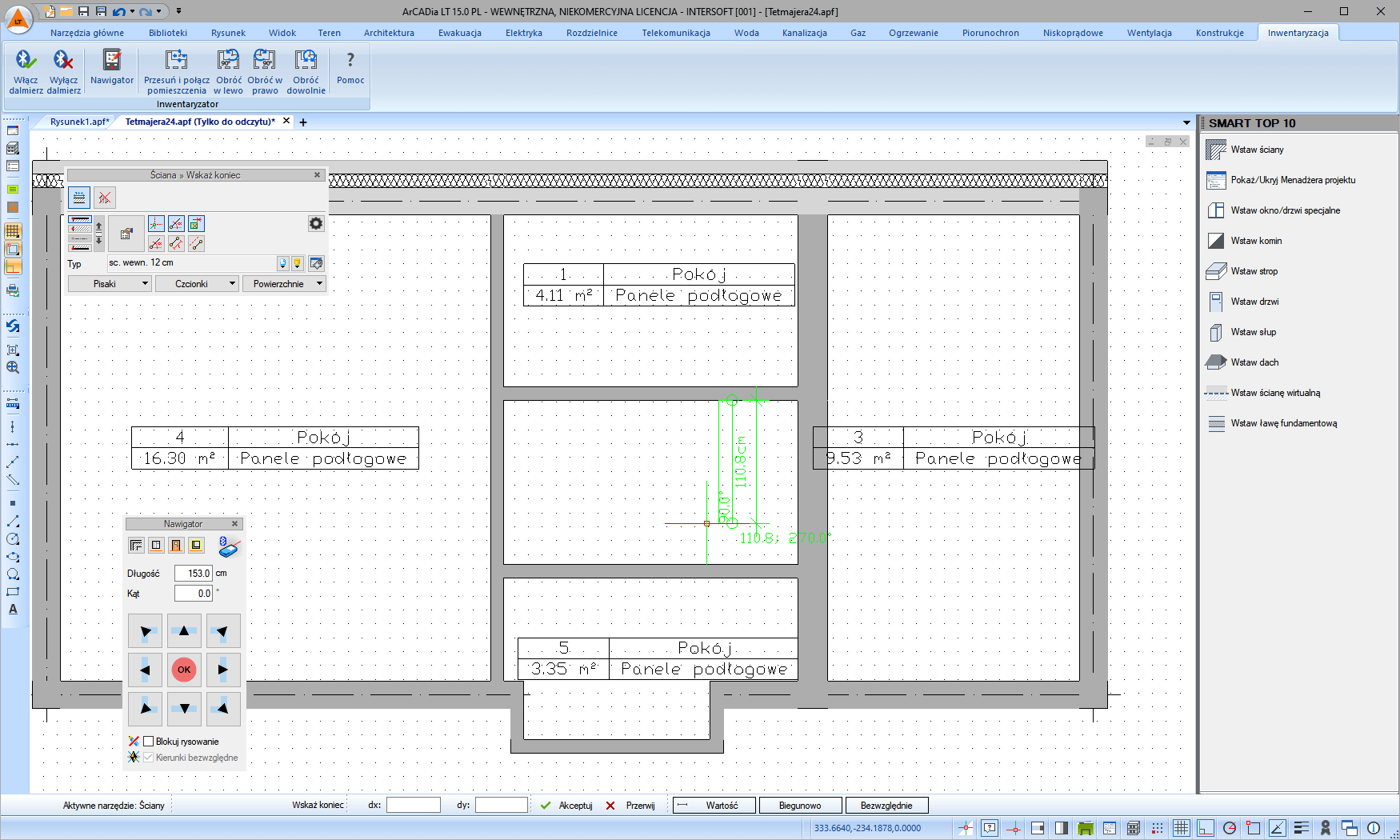Image resolution: width=1400 pixels, height=840 pixels.
Task: Switch to Rysunek1.apf document tab
Action: click(79, 122)
